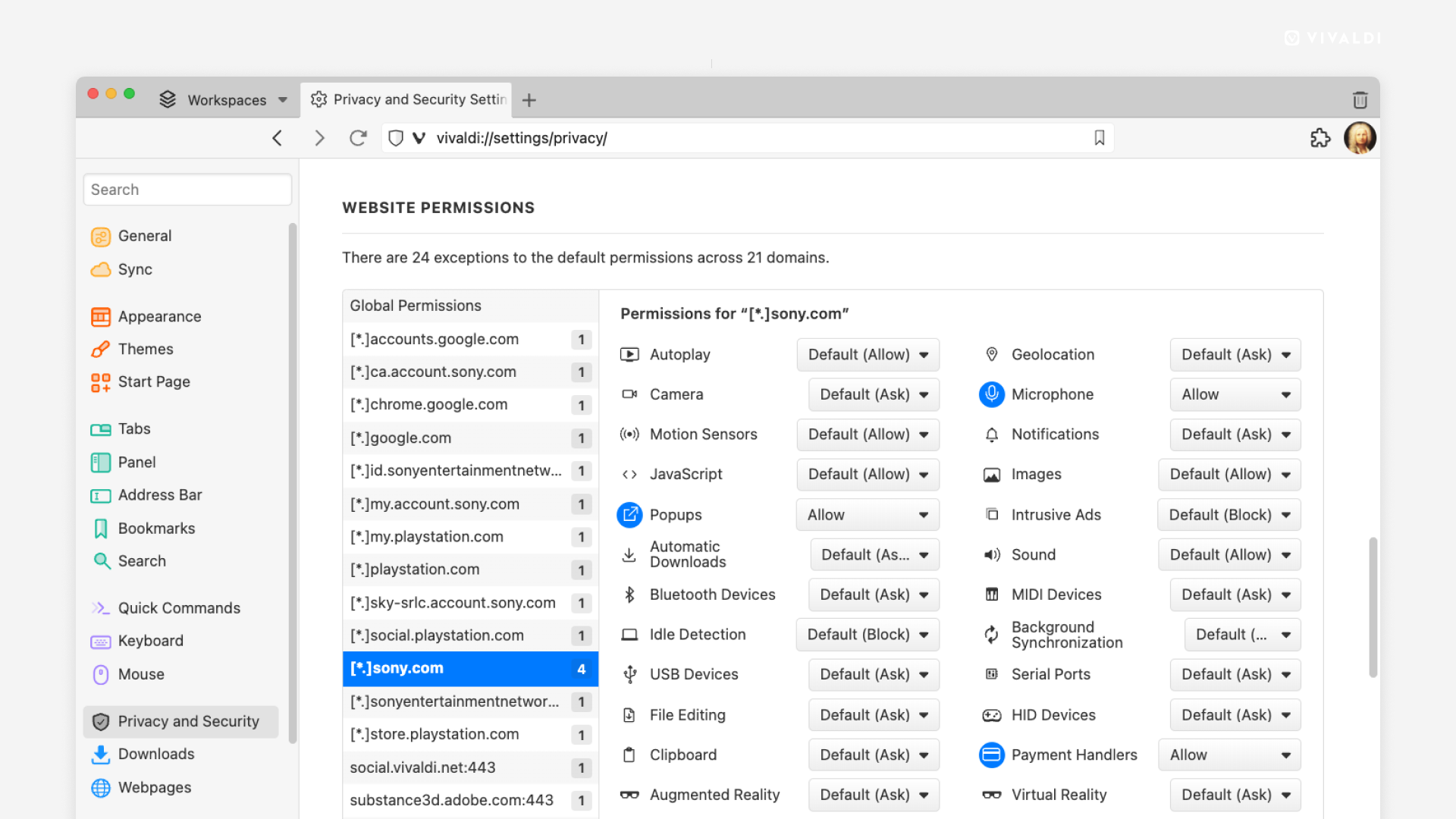Select the Bookmarks sidebar icon
The height and width of the screenshot is (819, 1456).
click(100, 527)
